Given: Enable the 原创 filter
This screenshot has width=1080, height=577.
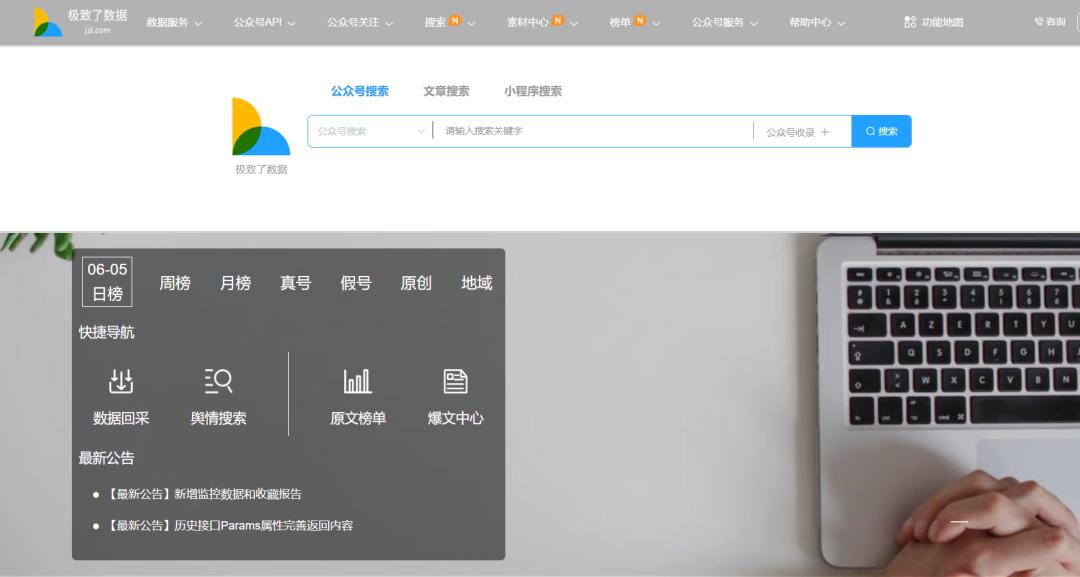Looking at the screenshot, I should 416,282.
